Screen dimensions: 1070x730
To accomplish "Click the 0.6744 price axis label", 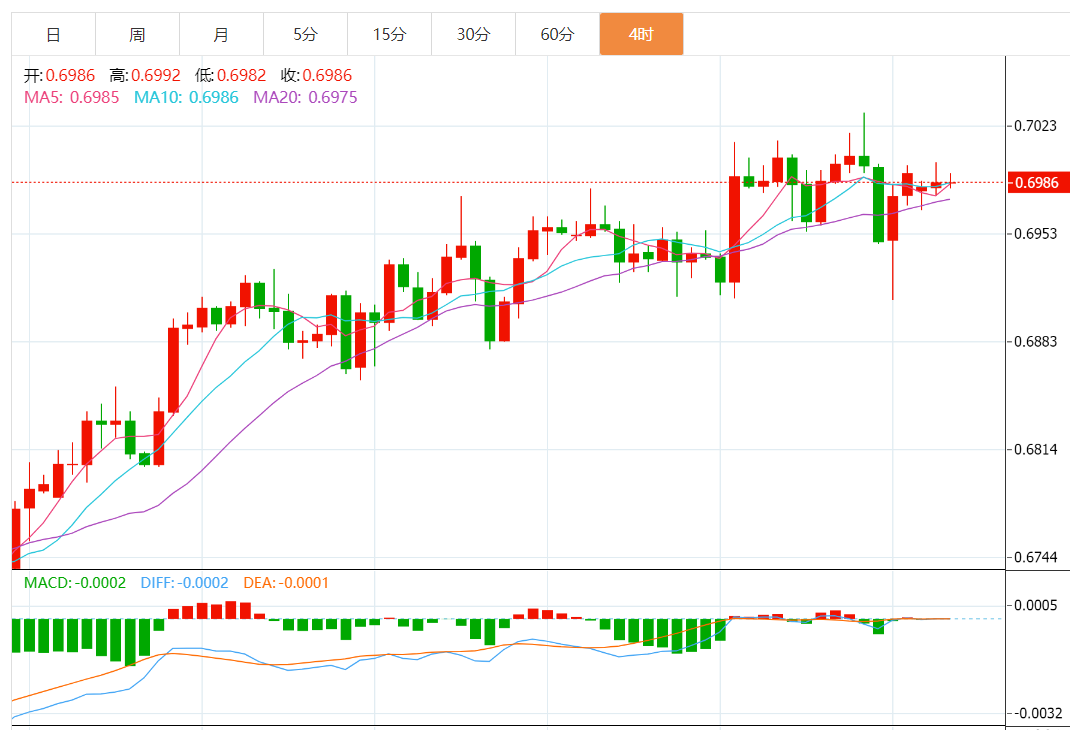I will [x=1035, y=557].
